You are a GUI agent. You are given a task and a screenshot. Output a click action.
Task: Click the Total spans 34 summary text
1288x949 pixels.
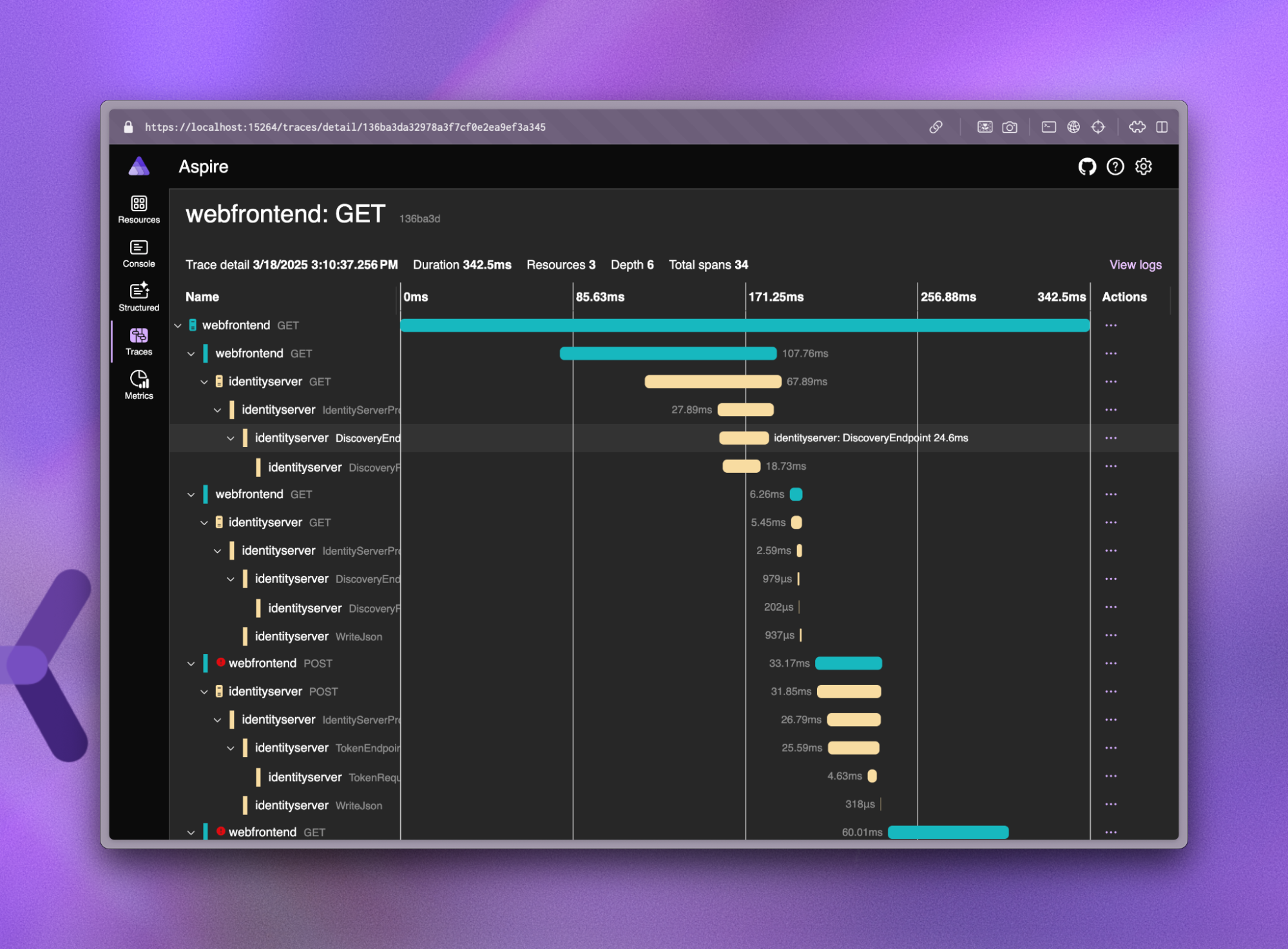click(x=708, y=265)
